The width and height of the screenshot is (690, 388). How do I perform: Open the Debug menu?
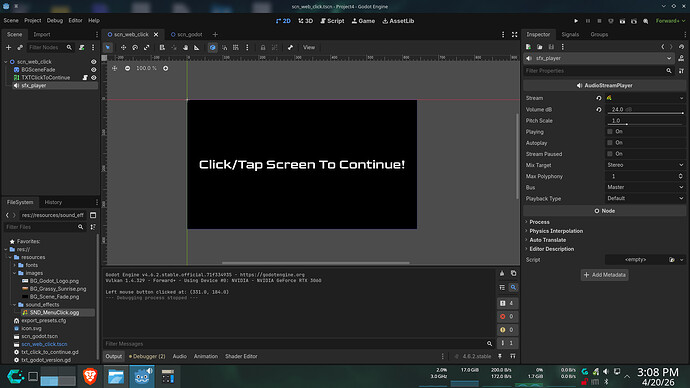click(55, 21)
